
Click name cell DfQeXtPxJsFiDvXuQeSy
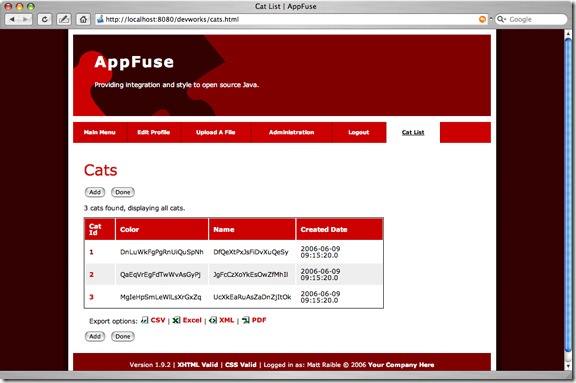pyautogui.click(x=251, y=252)
